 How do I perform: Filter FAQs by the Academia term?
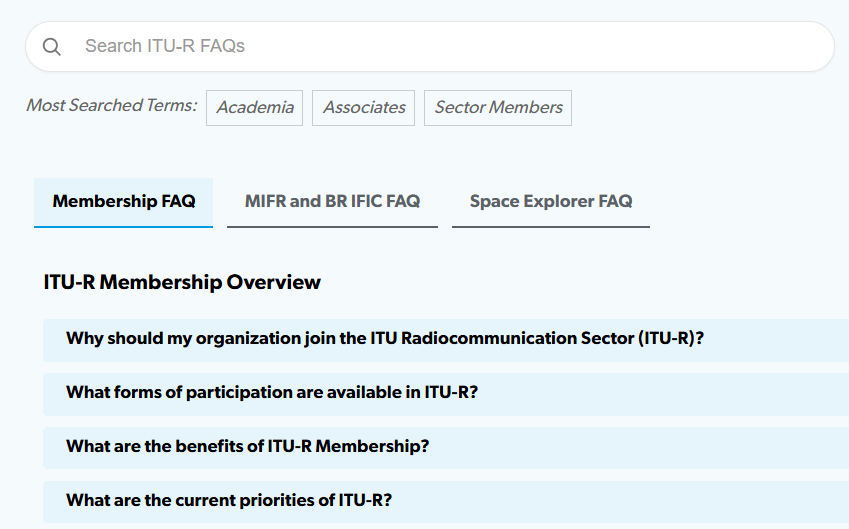tap(255, 108)
